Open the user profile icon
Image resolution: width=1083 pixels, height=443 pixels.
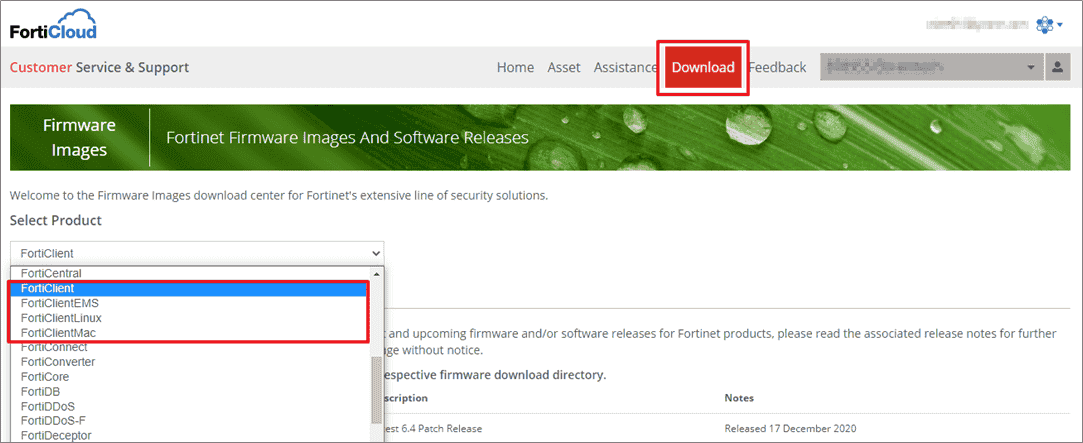(x=1057, y=67)
